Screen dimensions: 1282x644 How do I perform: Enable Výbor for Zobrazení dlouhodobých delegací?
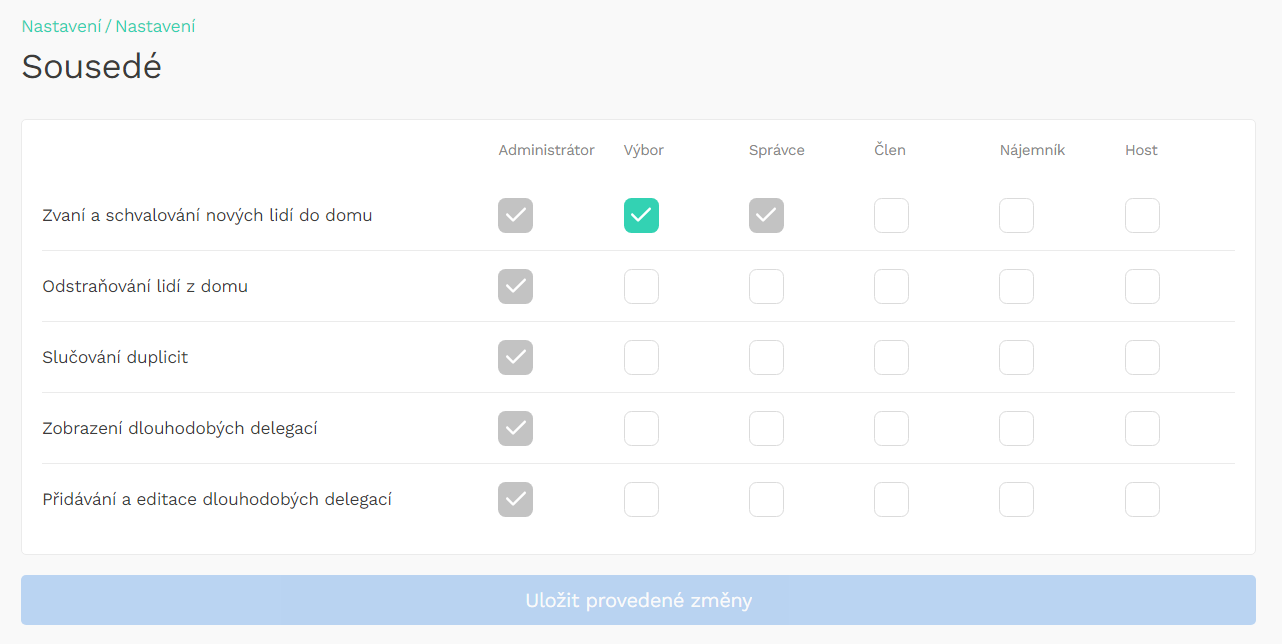pyautogui.click(x=641, y=428)
